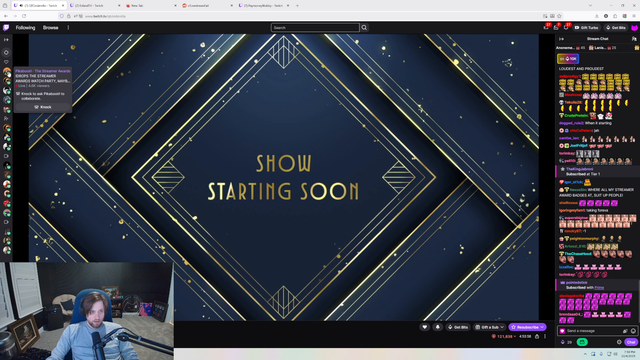Open Pikabooirl channel from the popup
The image size is (640, 360).
[43, 71]
